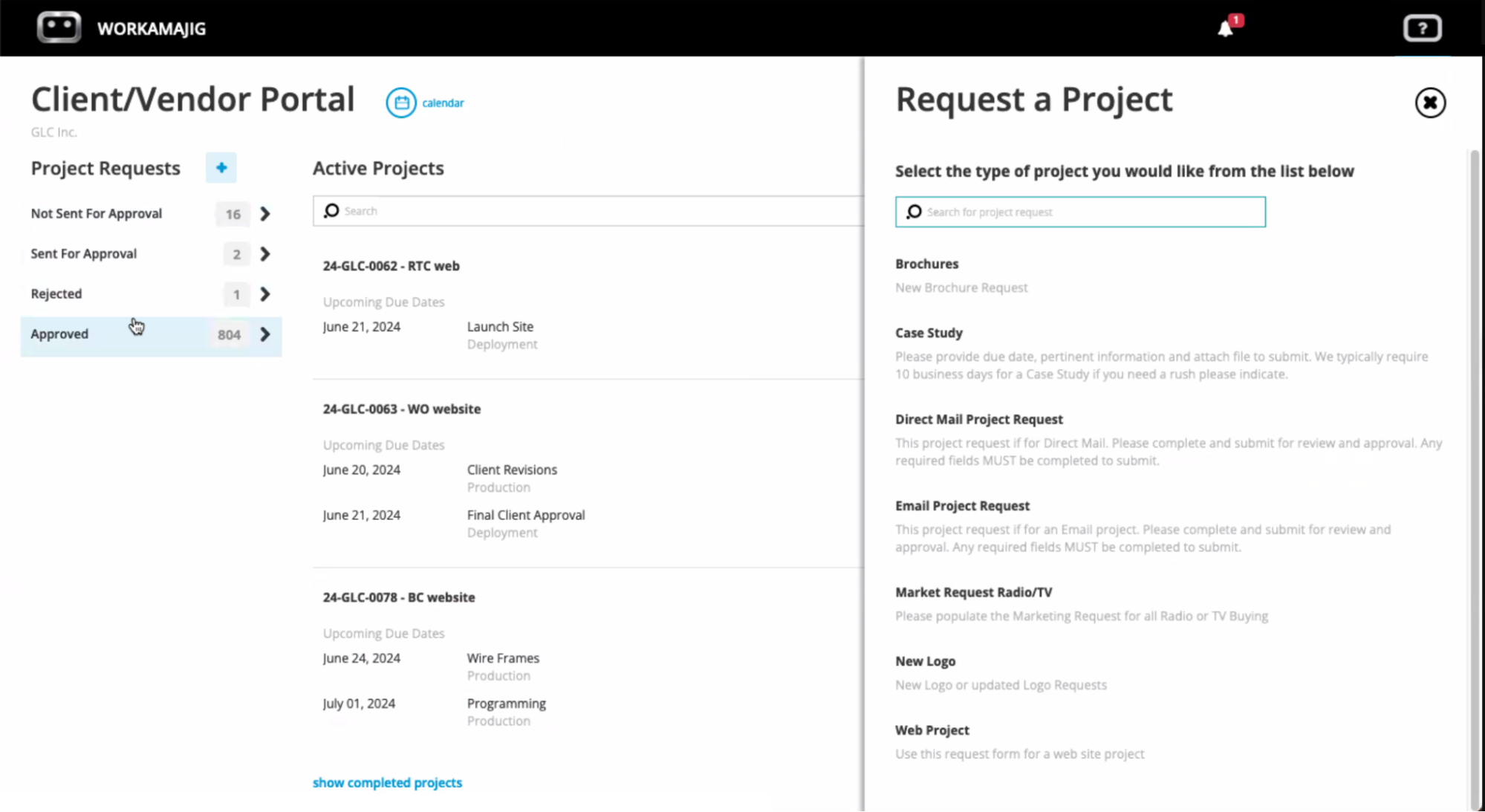The width and height of the screenshot is (1485, 812).
Task: Open the calendar link
Action: click(443, 103)
